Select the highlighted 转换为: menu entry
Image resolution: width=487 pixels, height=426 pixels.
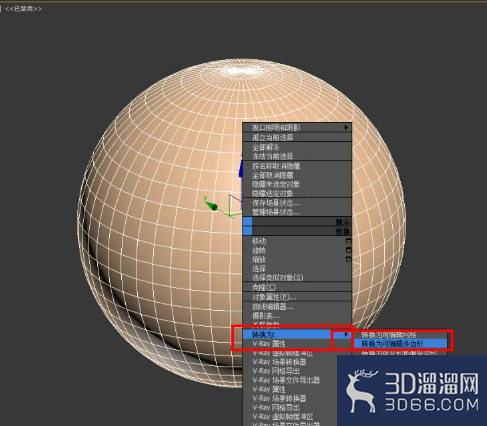(x=297, y=334)
